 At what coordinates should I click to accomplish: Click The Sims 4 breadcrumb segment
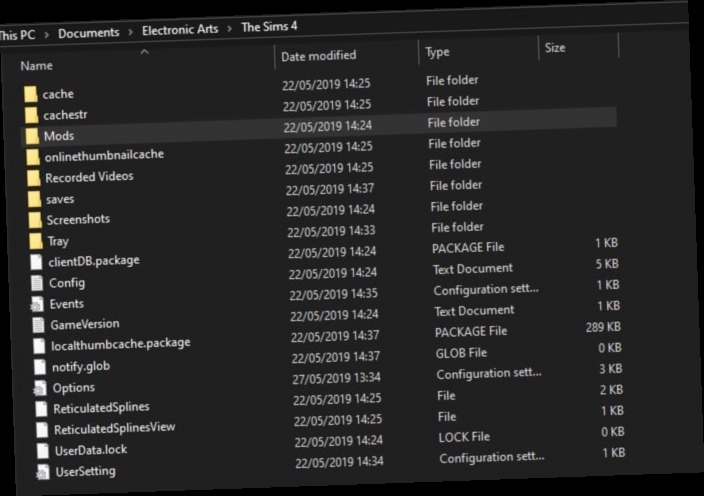click(269, 27)
